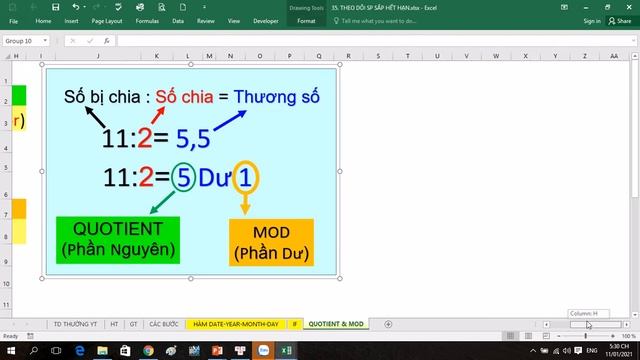Expand the Name Box dropdown arrow
The height and width of the screenshot is (360, 640).
tap(45, 41)
